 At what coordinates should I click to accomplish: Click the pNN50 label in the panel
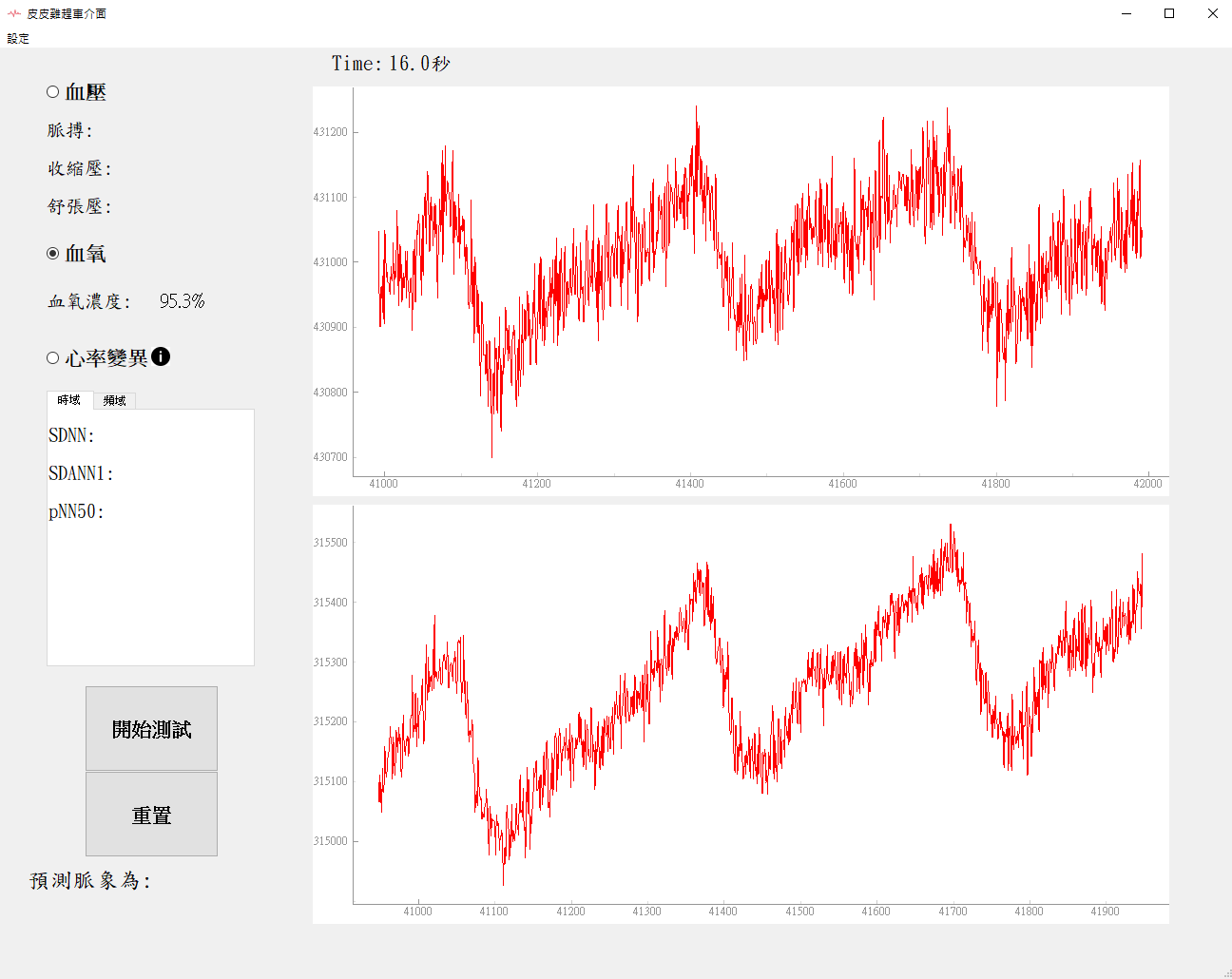(76, 511)
